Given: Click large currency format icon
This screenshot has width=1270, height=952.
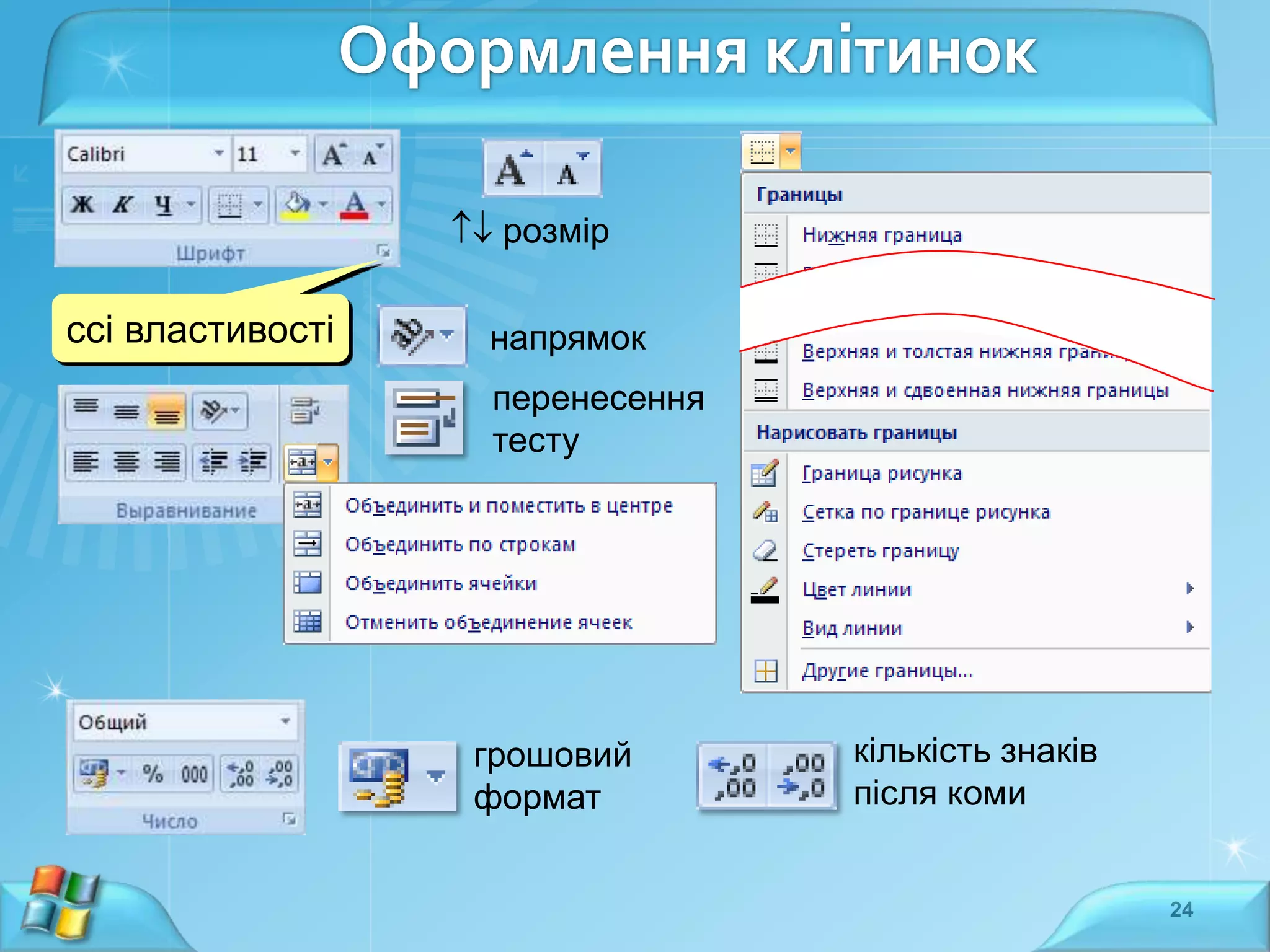Looking at the screenshot, I should coord(379,777).
